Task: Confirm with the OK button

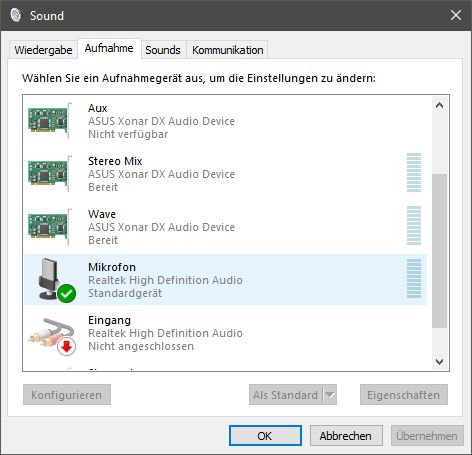Action: [x=265, y=436]
